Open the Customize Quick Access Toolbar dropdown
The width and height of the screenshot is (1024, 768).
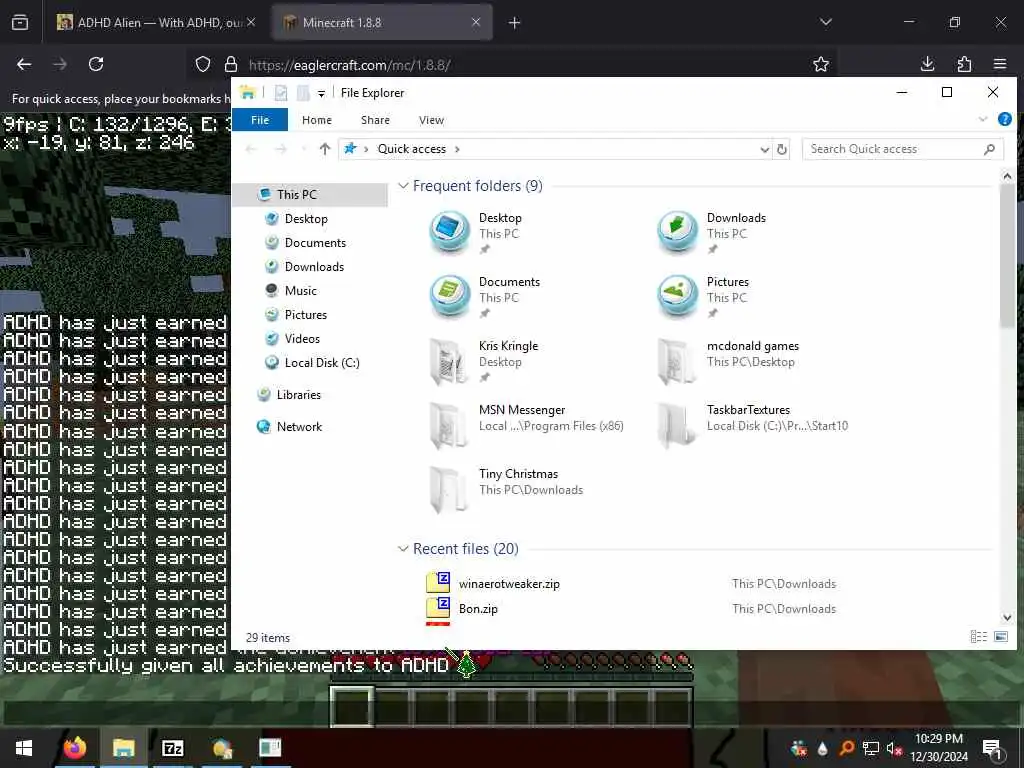[321, 93]
